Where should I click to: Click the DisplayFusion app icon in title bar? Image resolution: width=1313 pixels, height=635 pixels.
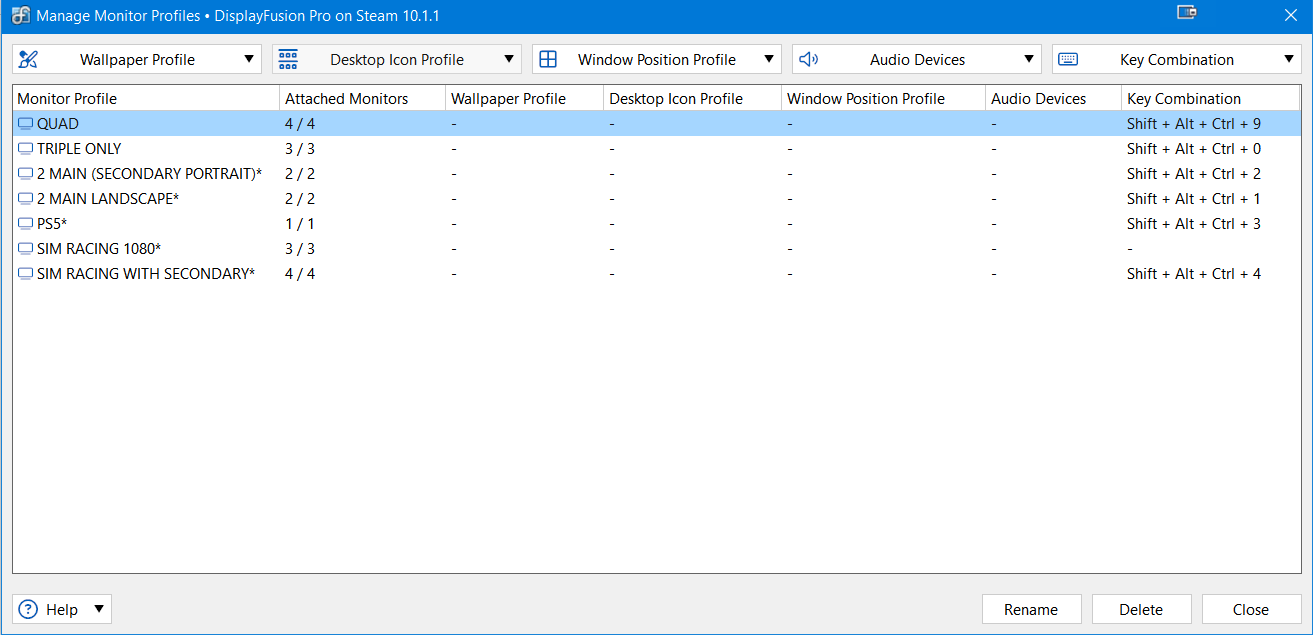19,15
